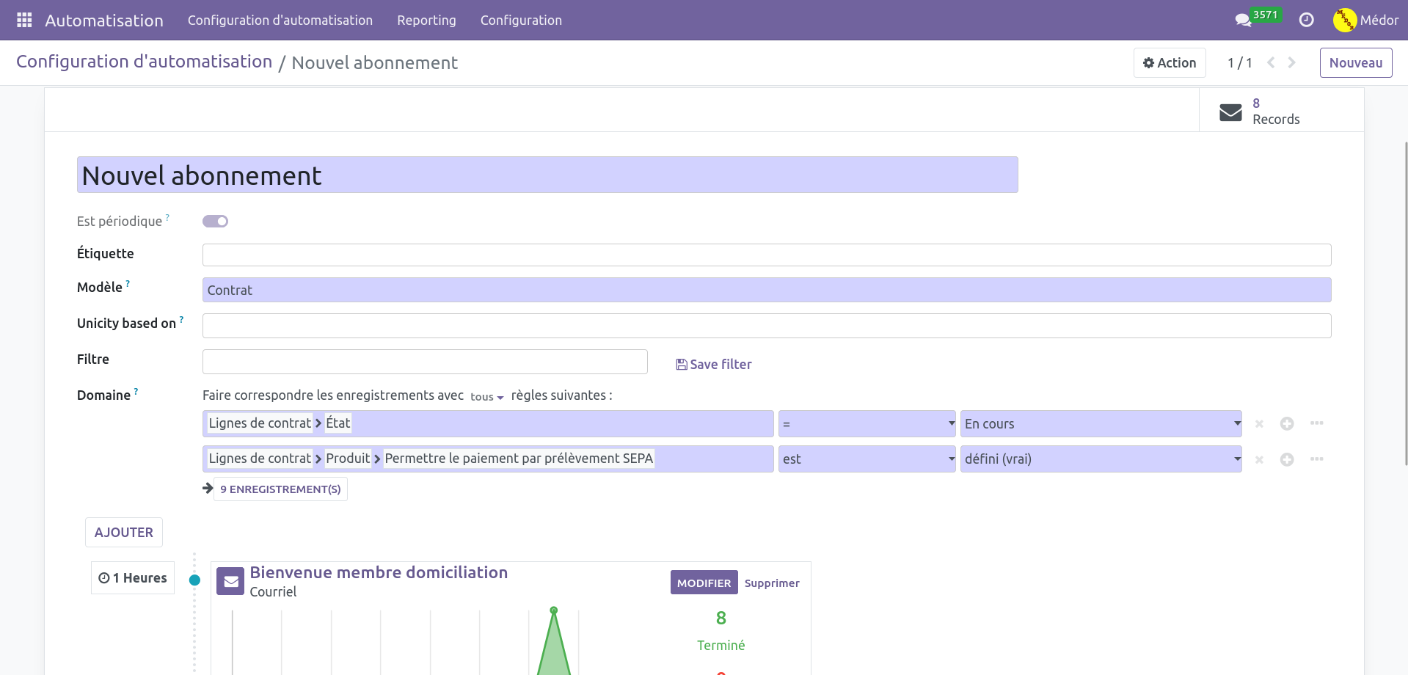1408x675 pixels.
Task: Go to previous record with left chevron
Action: click(1271, 63)
